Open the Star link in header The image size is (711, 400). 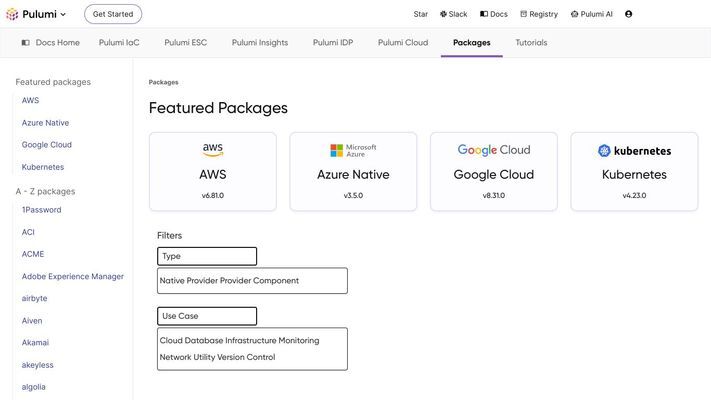tap(420, 14)
